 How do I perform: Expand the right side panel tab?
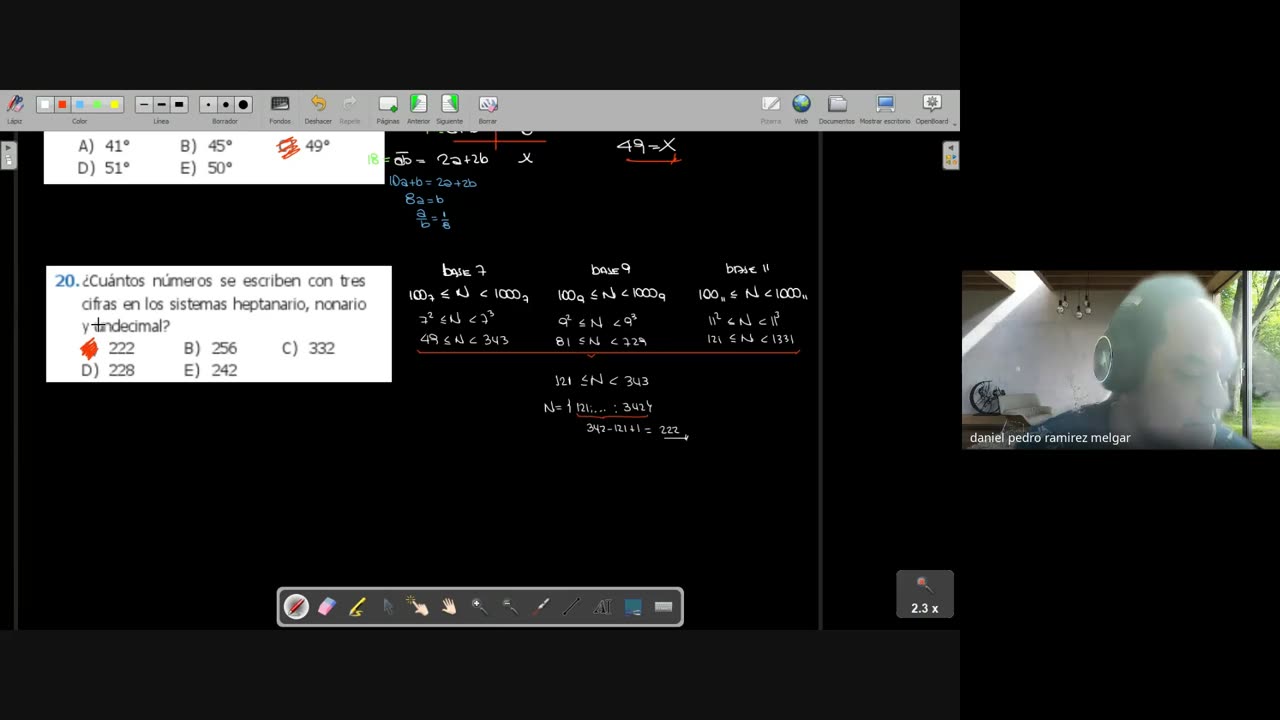(x=951, y=155)
